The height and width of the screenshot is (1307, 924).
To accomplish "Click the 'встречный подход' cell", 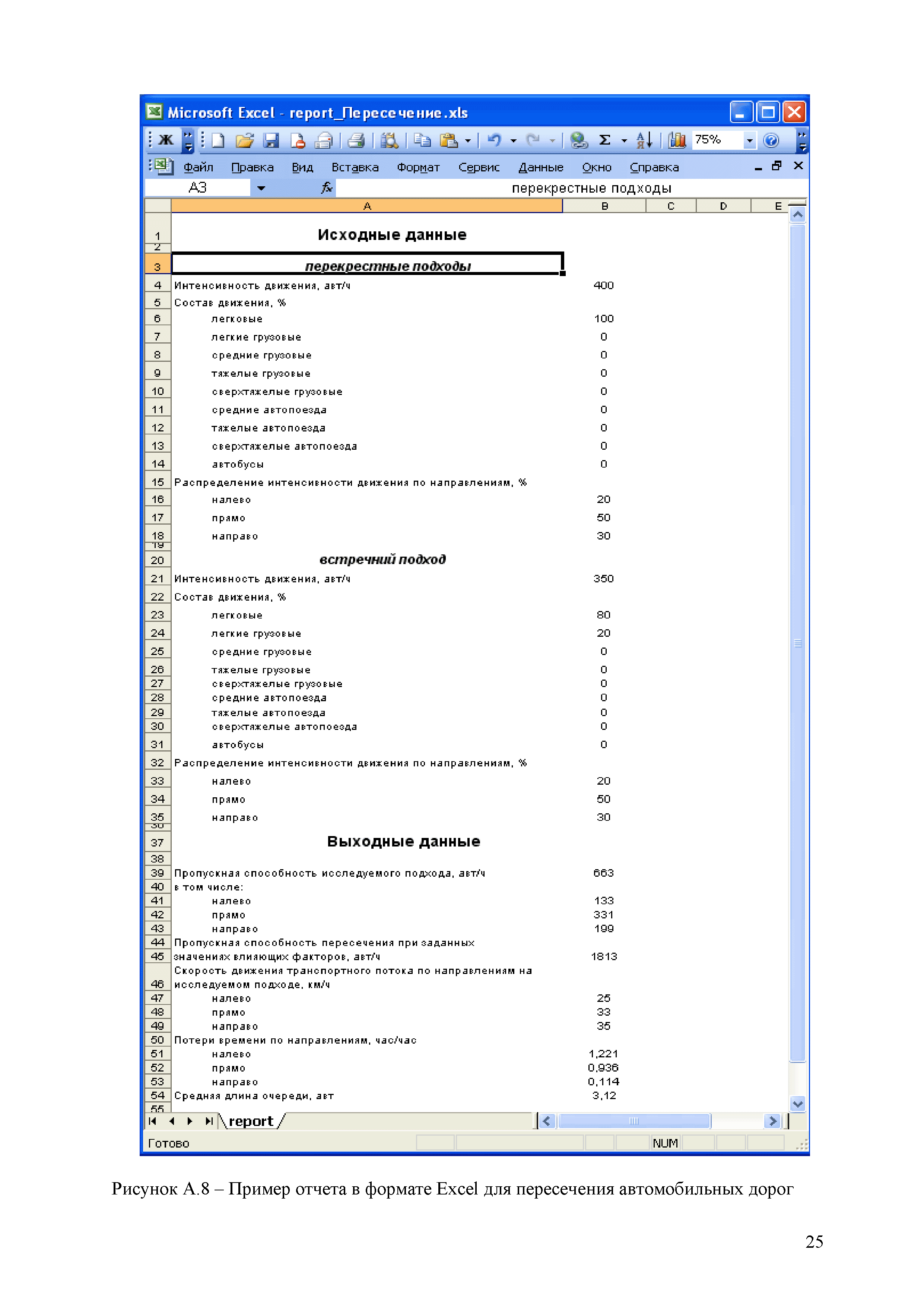I will pos(367,559).
